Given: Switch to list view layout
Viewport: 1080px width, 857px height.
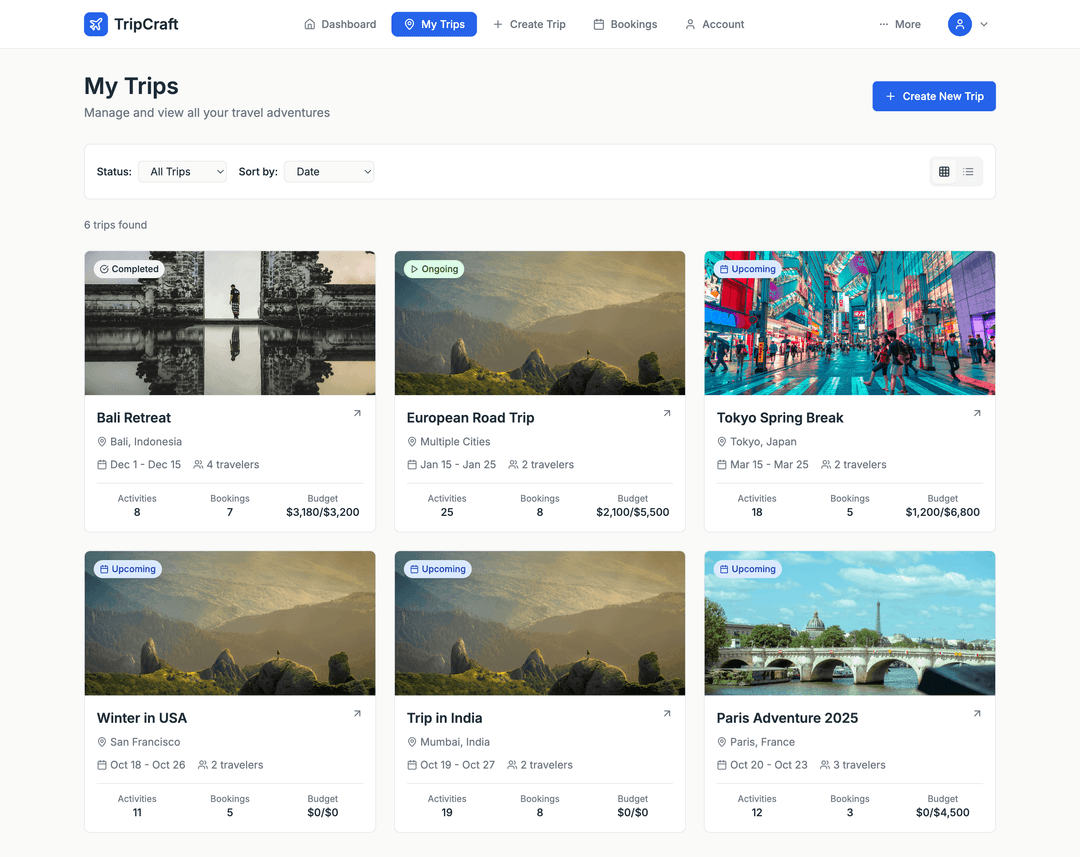Looking at the screenshot, I should (x=969, y=171).
